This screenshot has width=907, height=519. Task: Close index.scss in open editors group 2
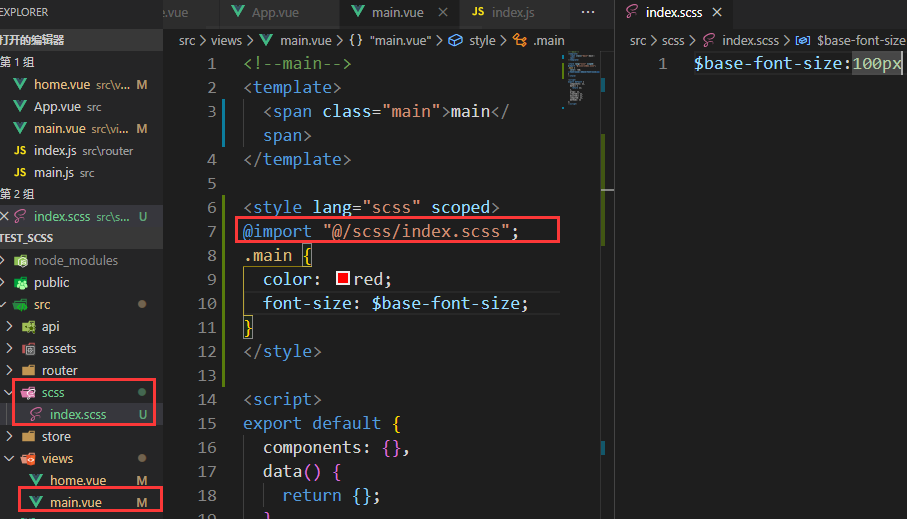pos(5,216)
